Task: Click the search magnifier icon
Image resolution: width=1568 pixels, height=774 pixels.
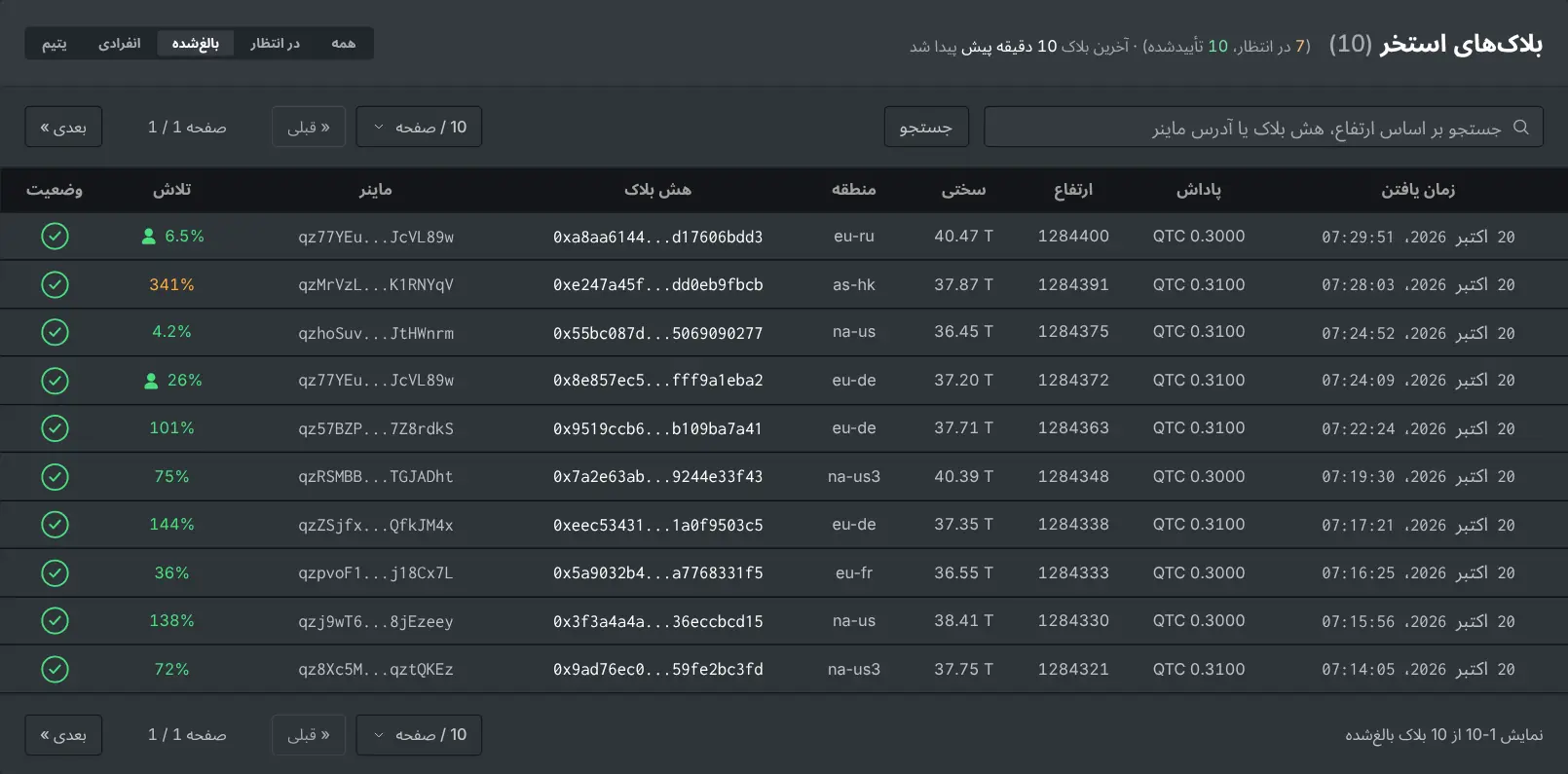Action: point(1521,128)
